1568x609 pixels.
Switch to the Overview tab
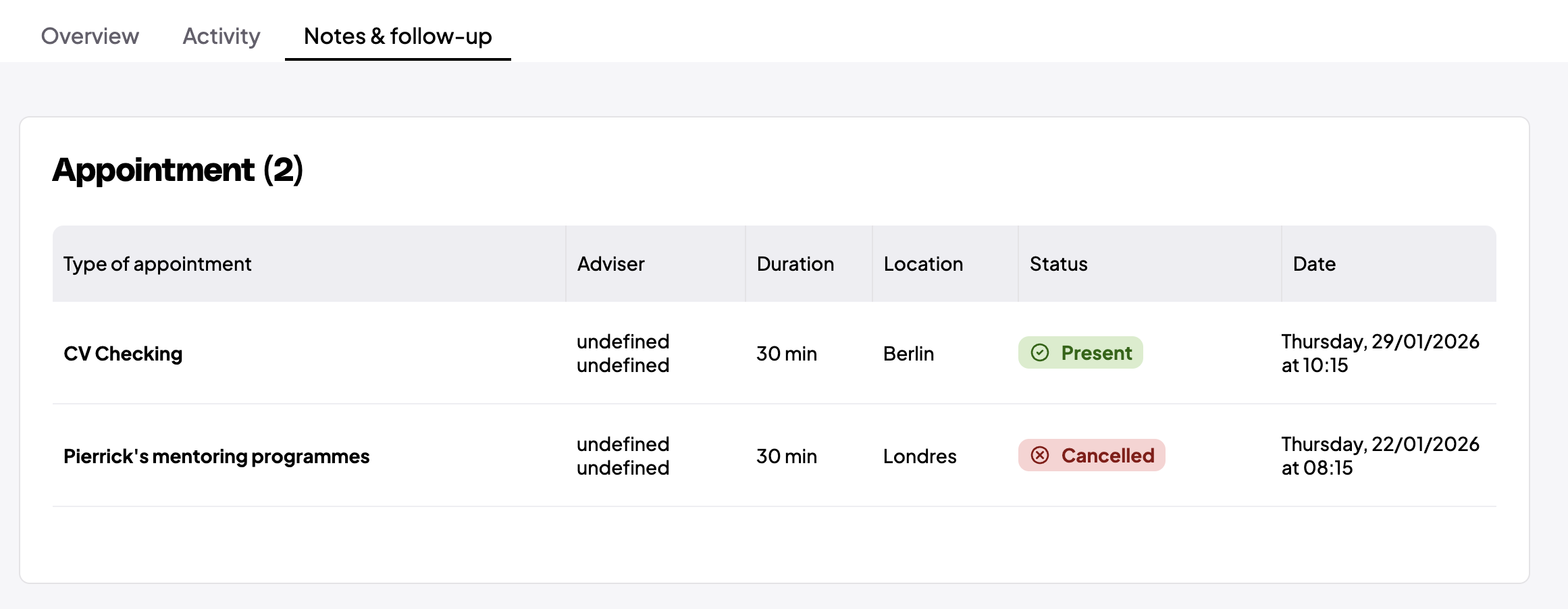pyautogui.click(x=90, y=36)
